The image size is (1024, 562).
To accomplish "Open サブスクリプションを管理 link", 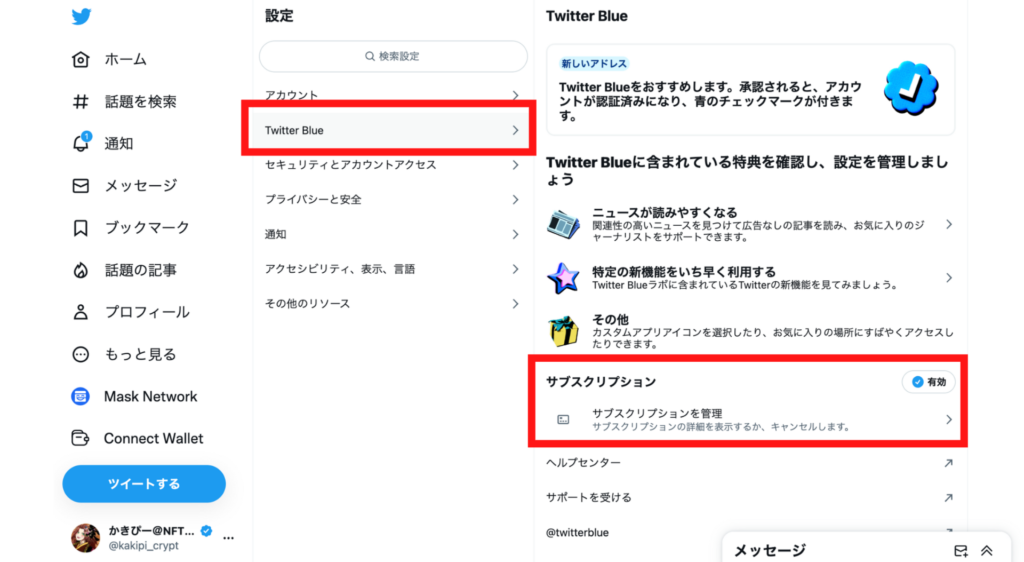I will click(x=748, y=420).
